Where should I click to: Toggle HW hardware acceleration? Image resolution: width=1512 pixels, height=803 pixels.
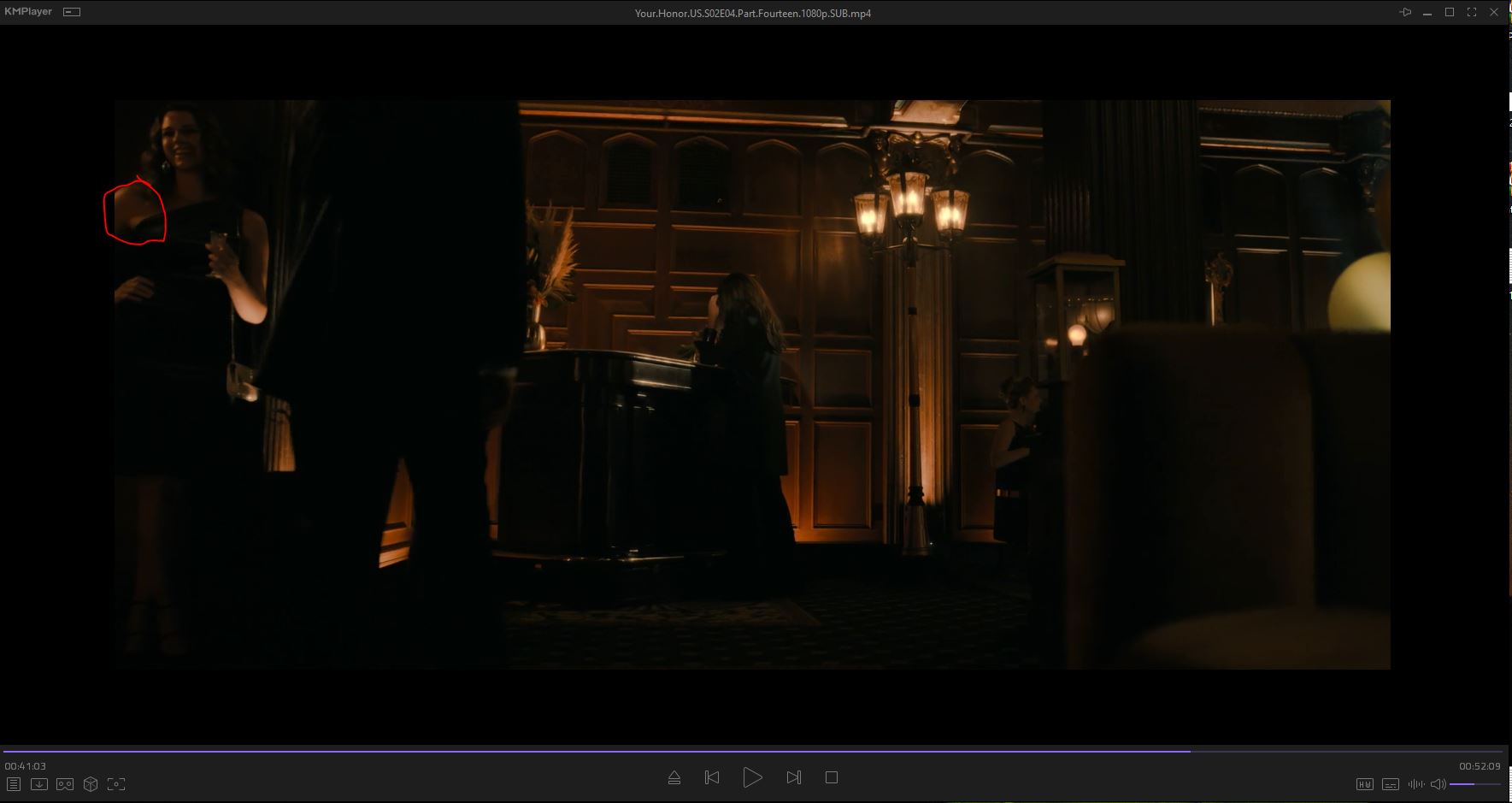click(x=1364, y=784)
